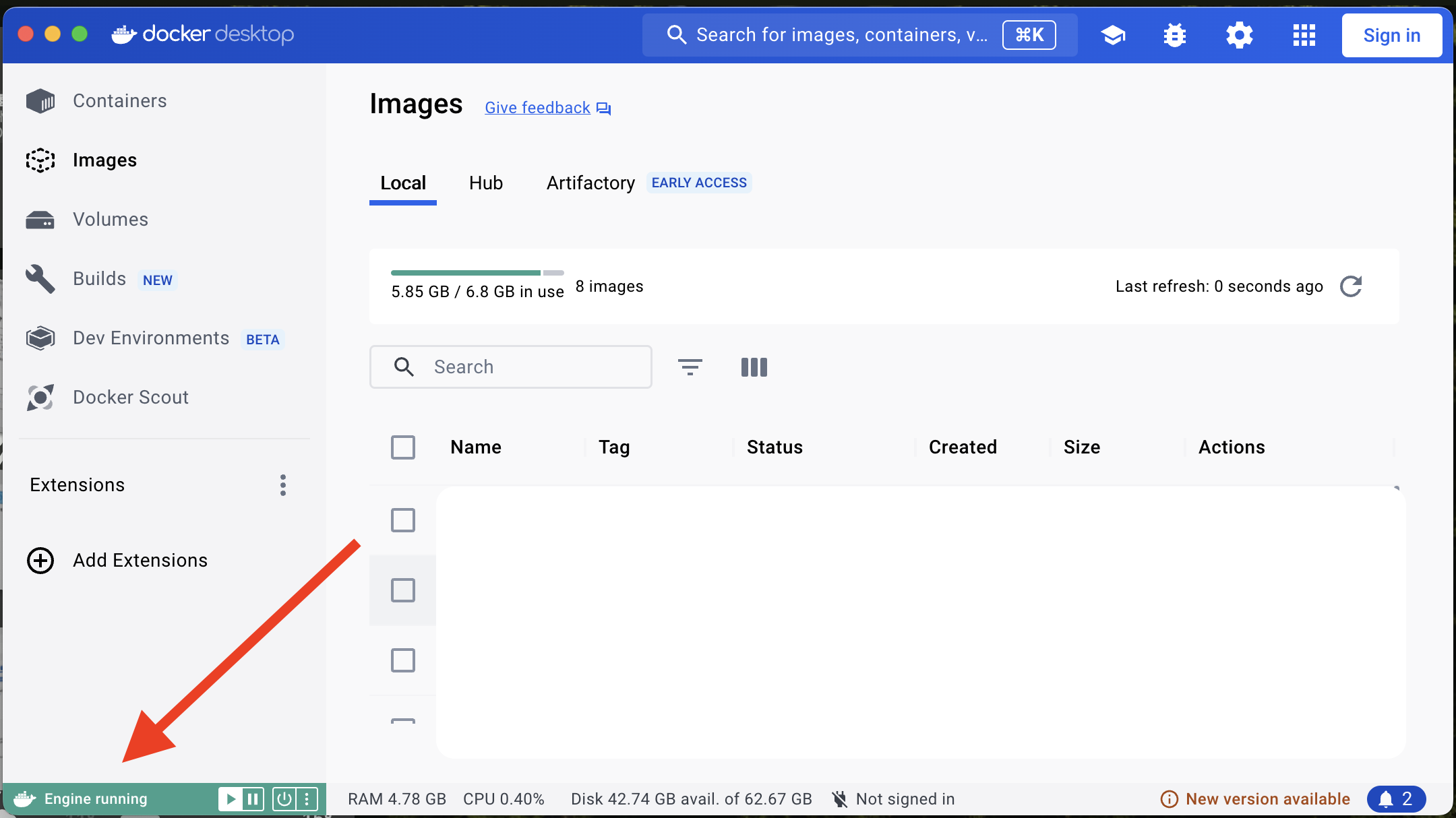Open the Containers section in sidebar
This screenshot has width=1456, height=818.
point(119,100)
